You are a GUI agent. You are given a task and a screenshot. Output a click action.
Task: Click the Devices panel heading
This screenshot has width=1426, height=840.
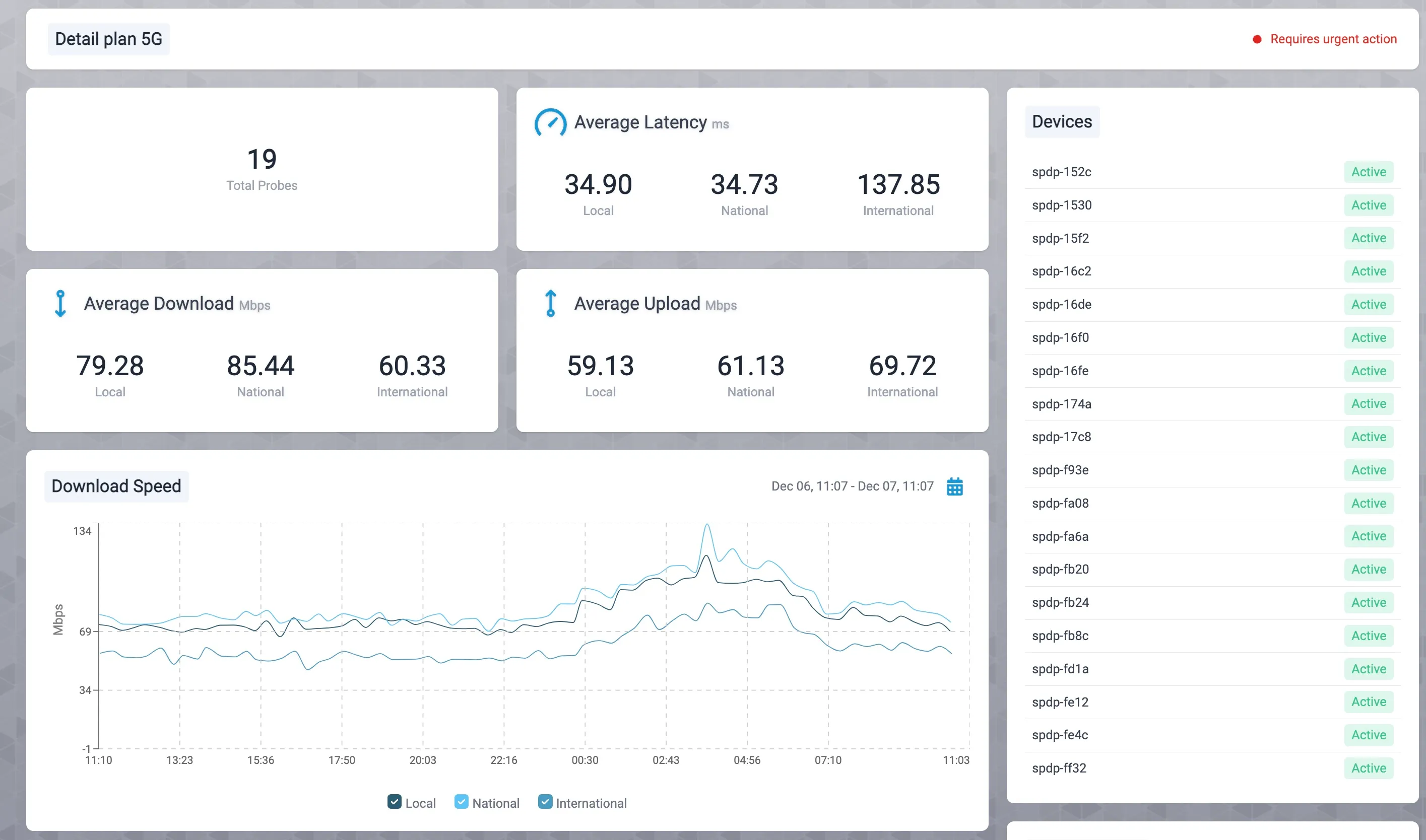point(1062,122)
